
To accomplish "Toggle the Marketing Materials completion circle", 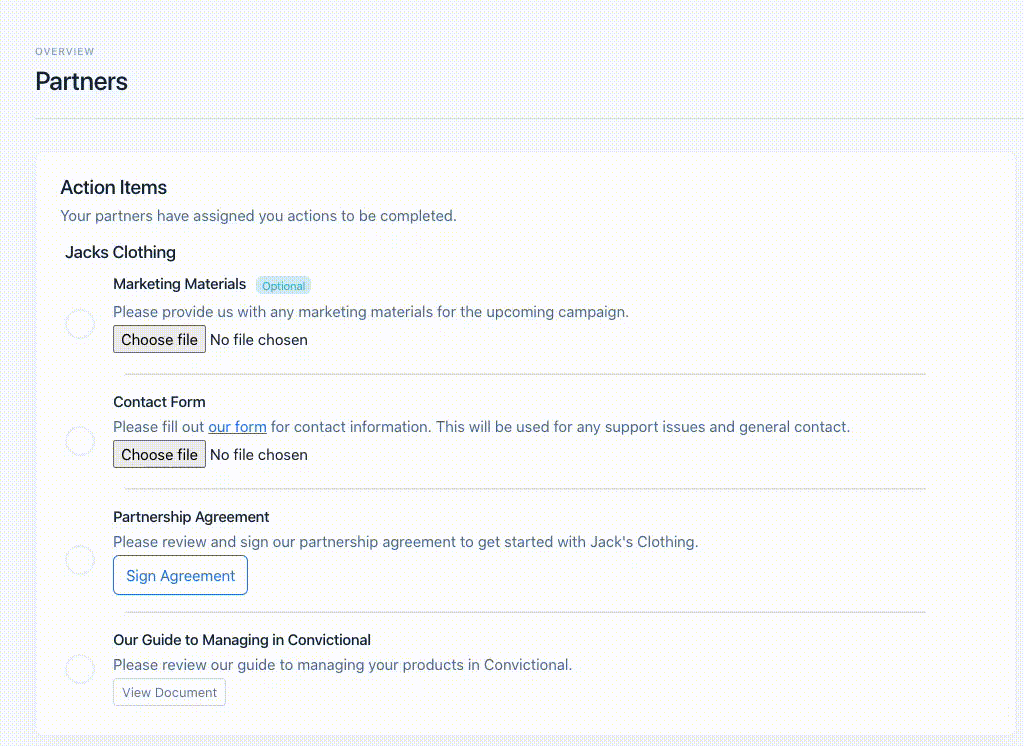I will [x=80, y=323].
